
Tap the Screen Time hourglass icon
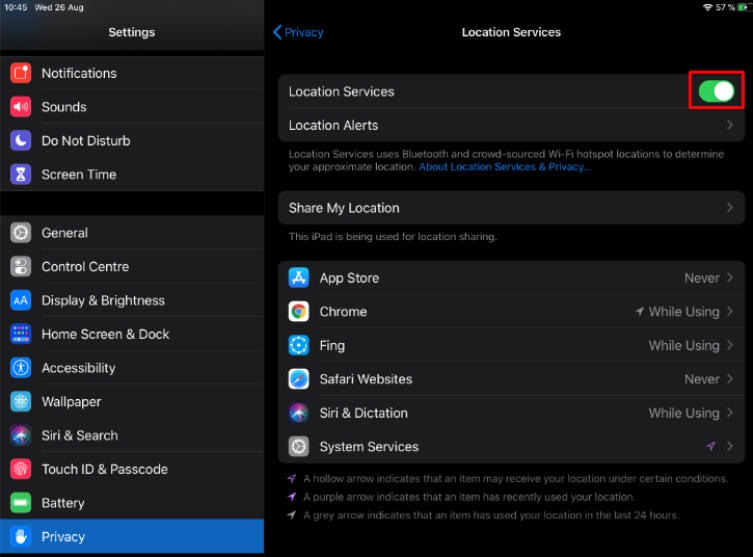coord(21,174)
